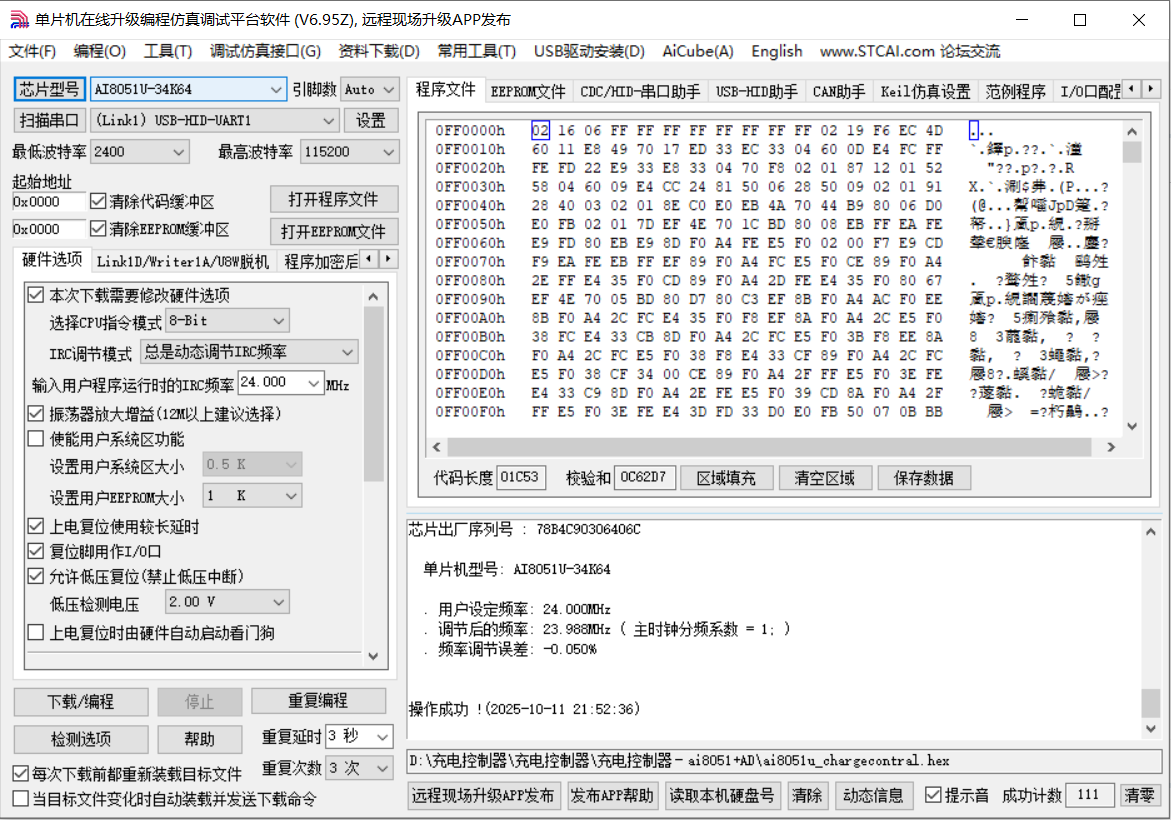The image size is (1171, 820).
Task: Open the 低压检测电压 2.00 V dropdown
Action: tap(279, 602)
